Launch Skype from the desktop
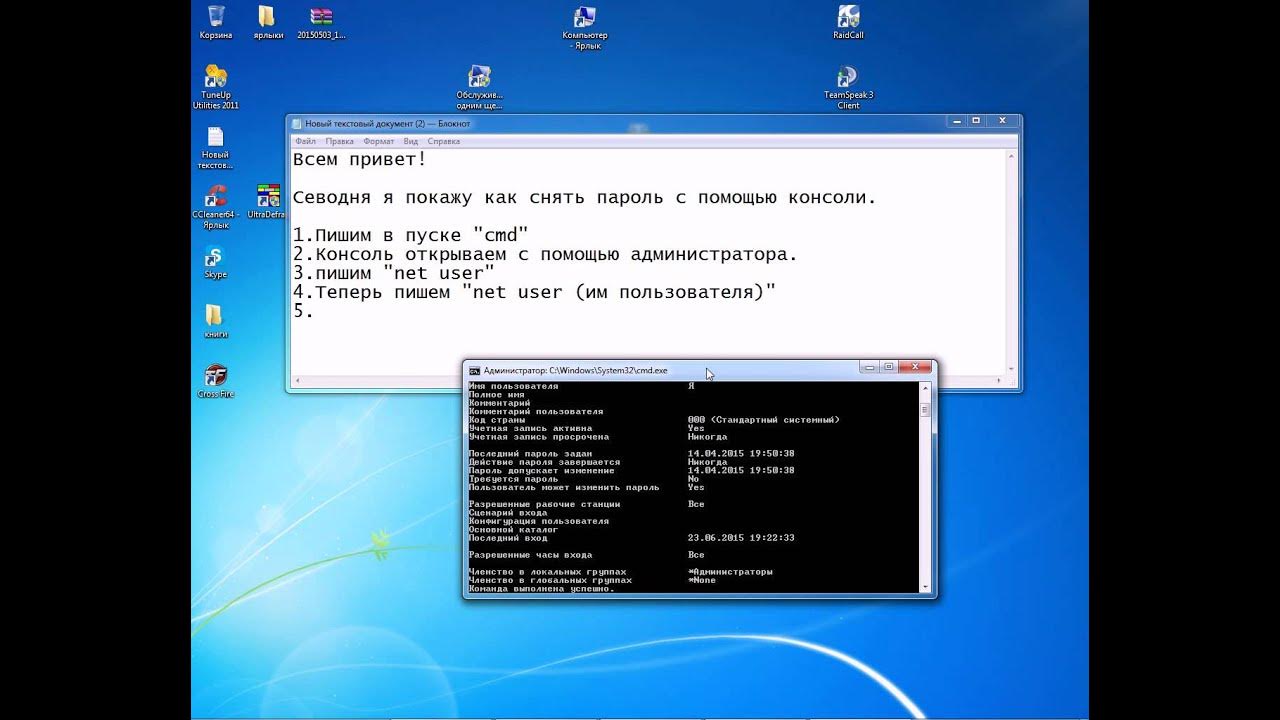 215,262
